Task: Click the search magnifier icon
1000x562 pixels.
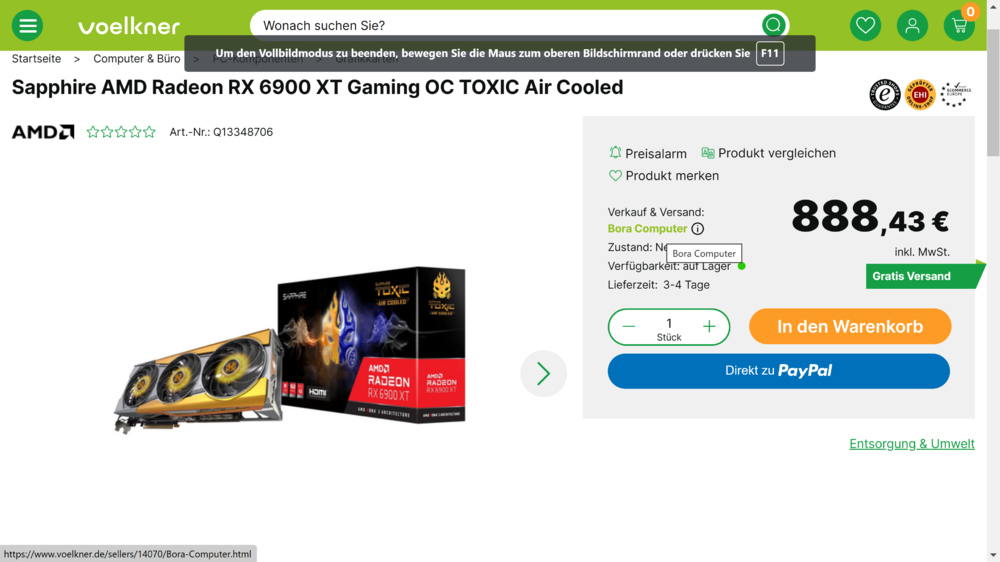Action: (x=773, y=26)
